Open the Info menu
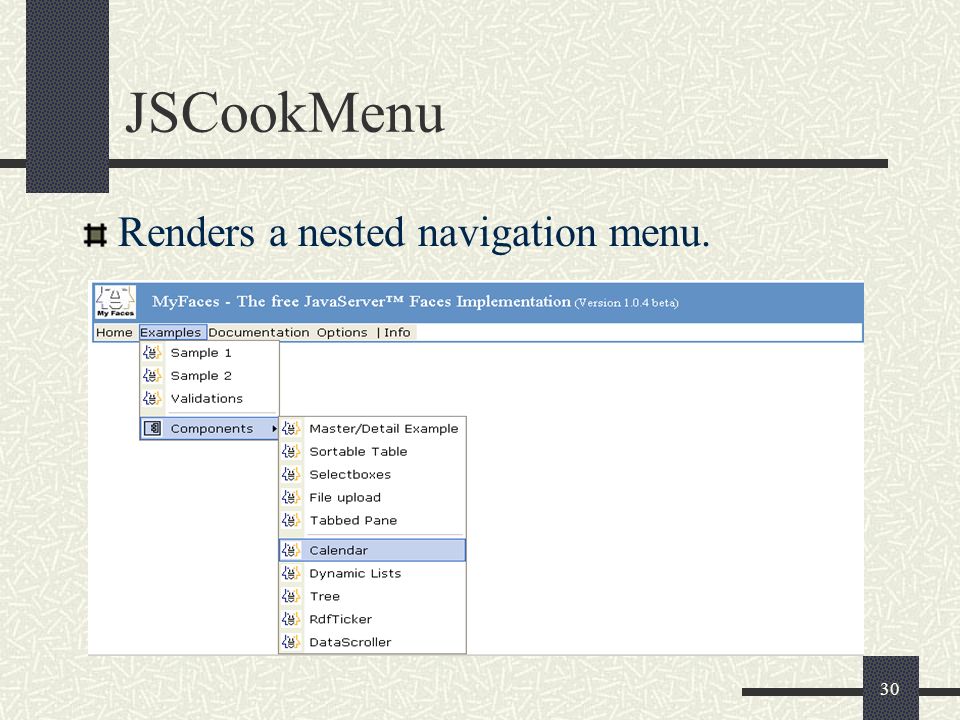960x720 pixels. click(x=397, y=332)
